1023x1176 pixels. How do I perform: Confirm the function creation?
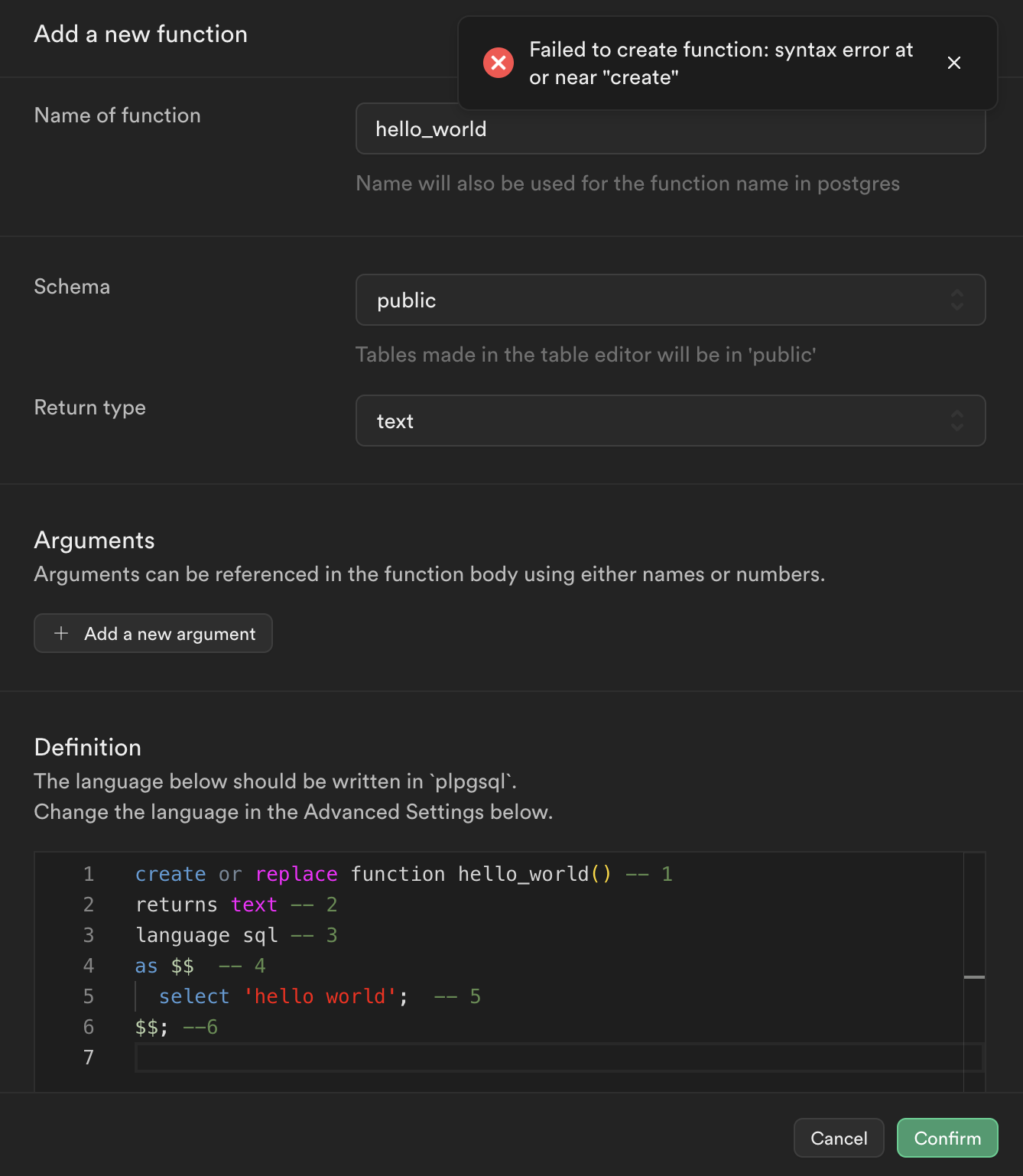947,1138
